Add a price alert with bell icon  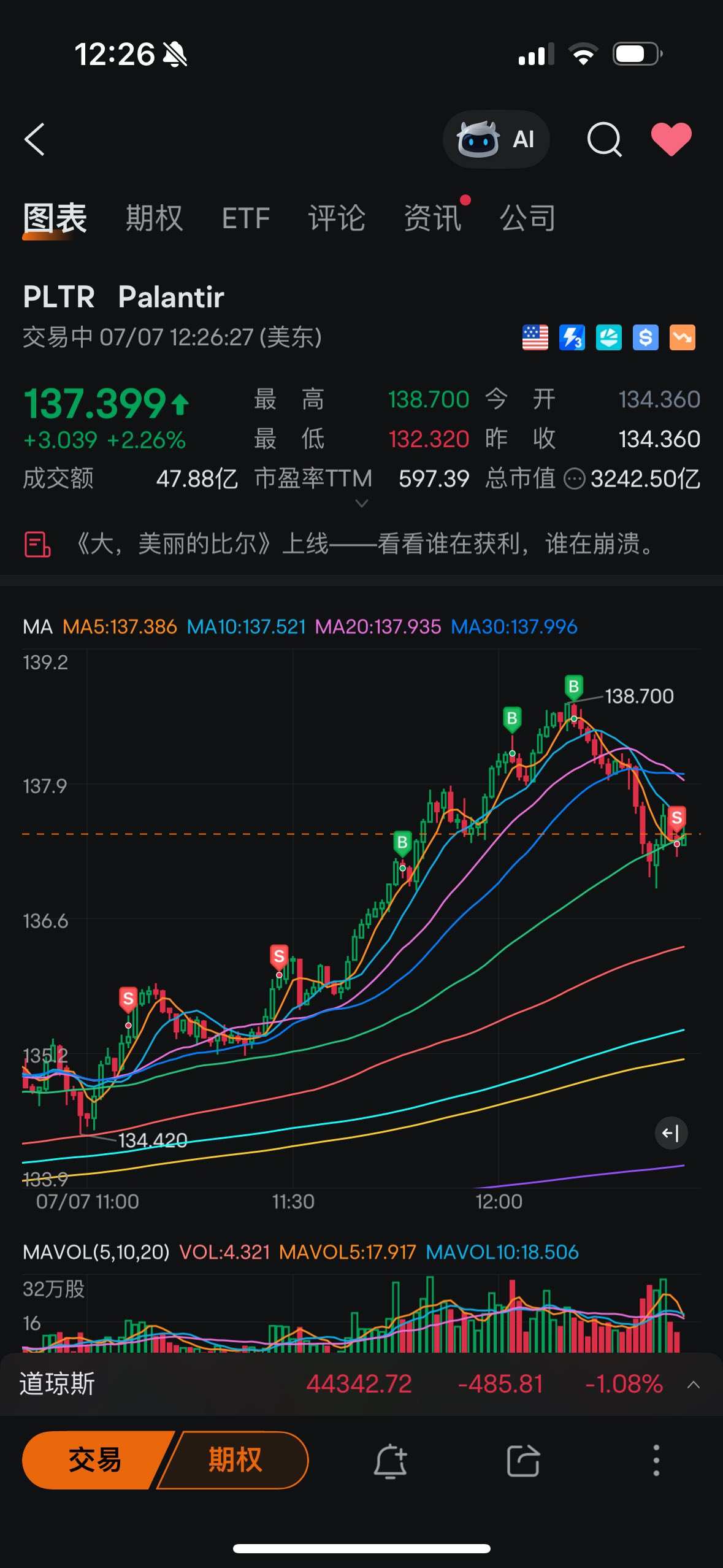point(391,1461)
